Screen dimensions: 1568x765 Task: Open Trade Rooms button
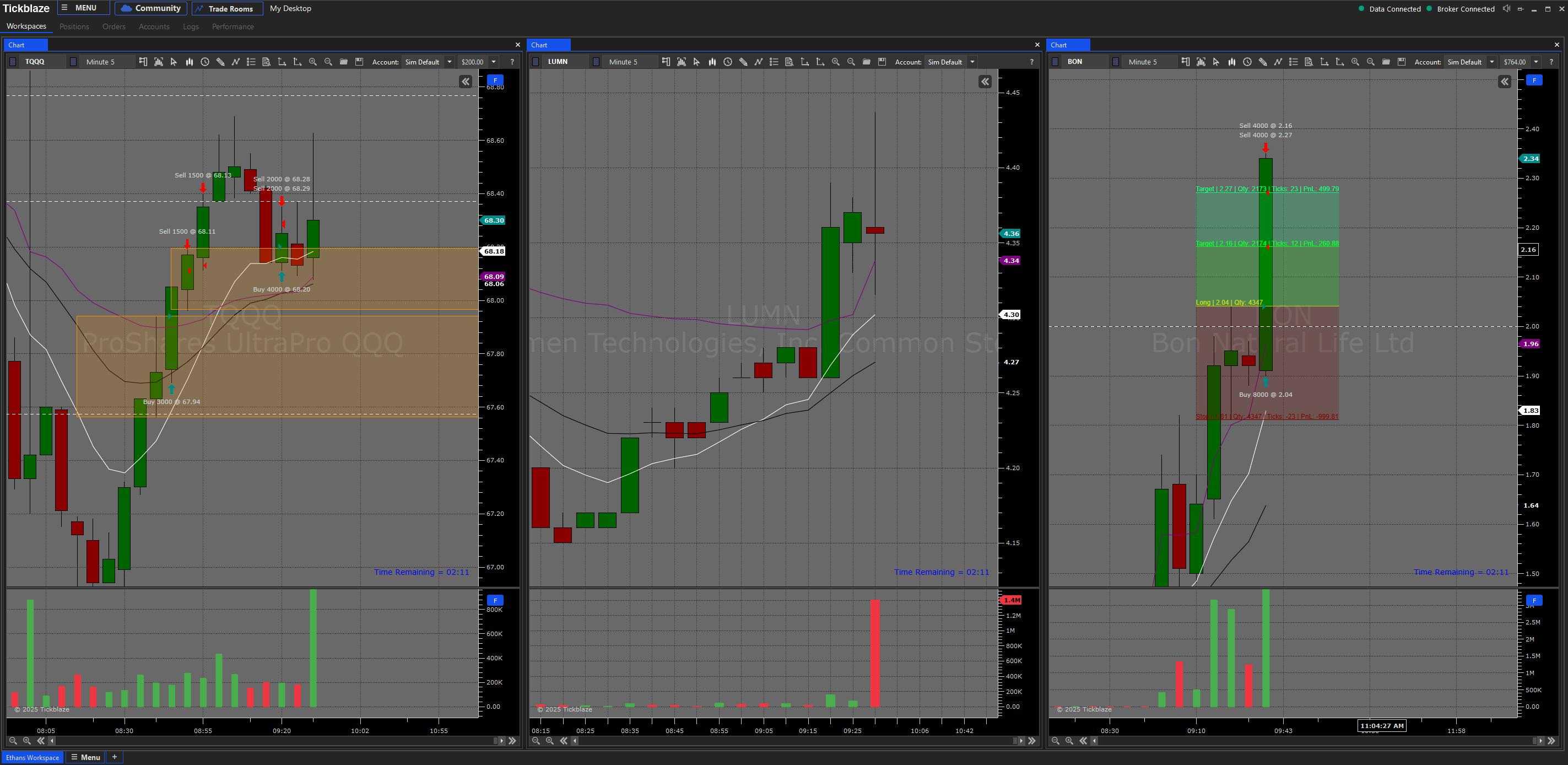tap(227, 8)
